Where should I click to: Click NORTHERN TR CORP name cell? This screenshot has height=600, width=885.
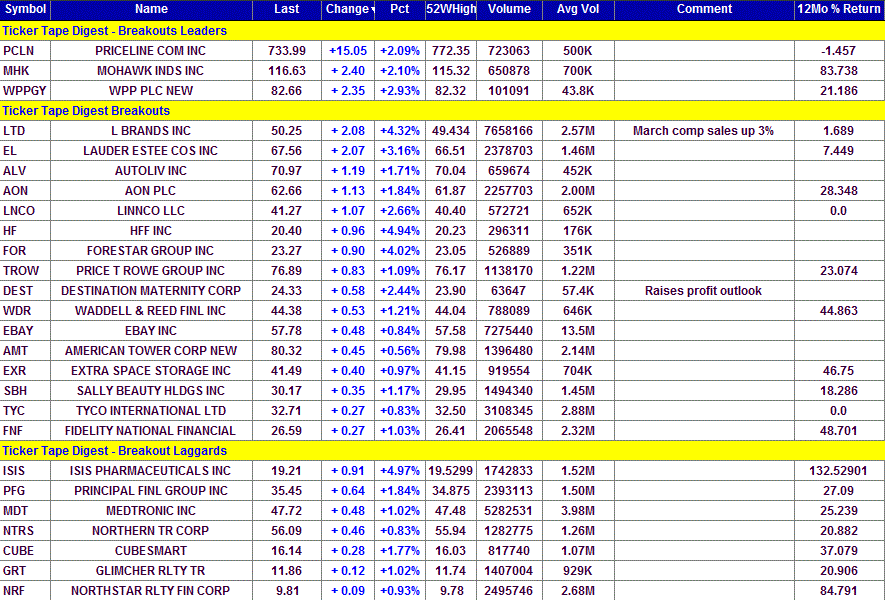click(x=151, y=531)
